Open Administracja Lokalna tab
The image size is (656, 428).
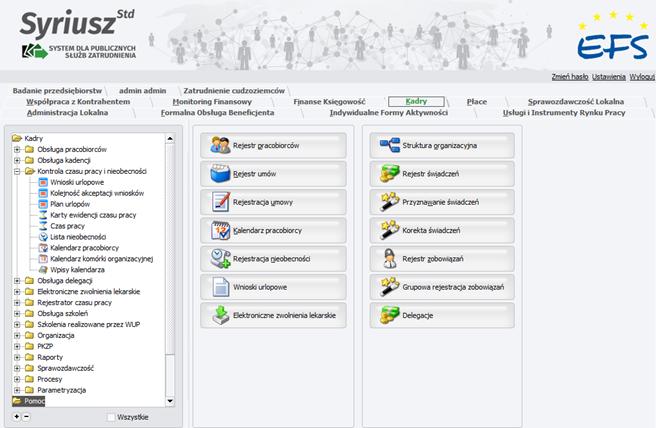[x=67, y=113]
